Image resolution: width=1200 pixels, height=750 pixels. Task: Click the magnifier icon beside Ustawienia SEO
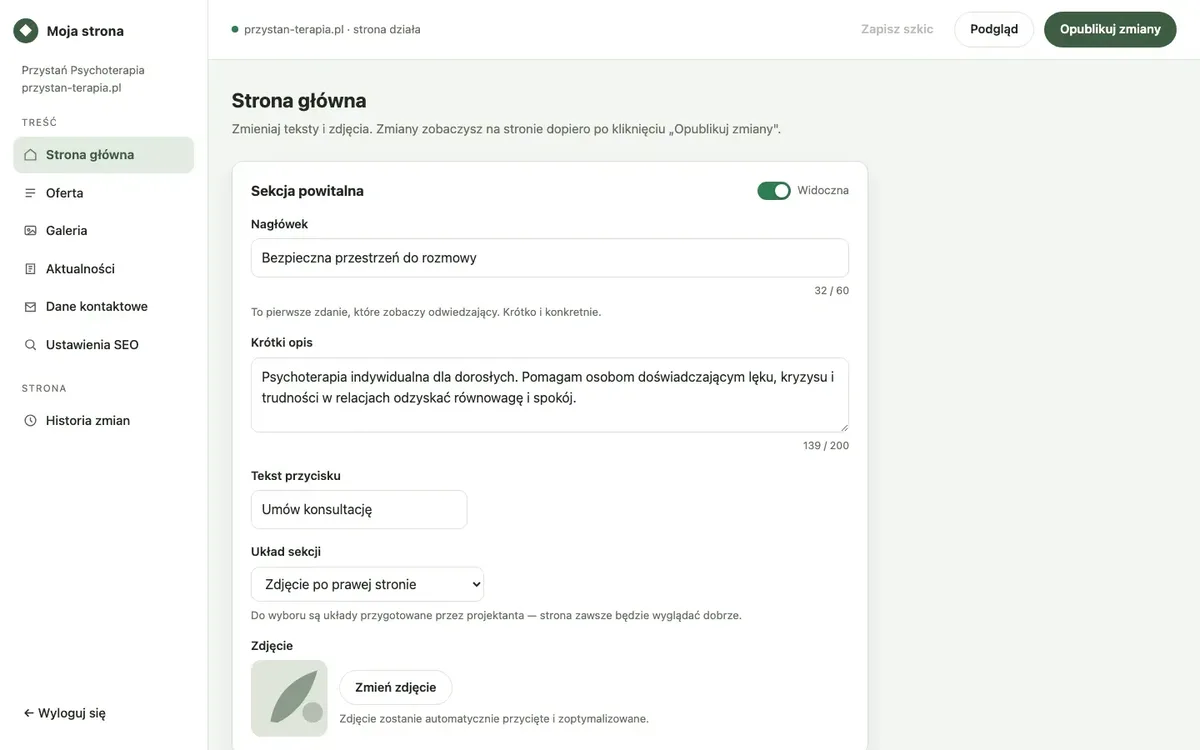pos(30,345)
